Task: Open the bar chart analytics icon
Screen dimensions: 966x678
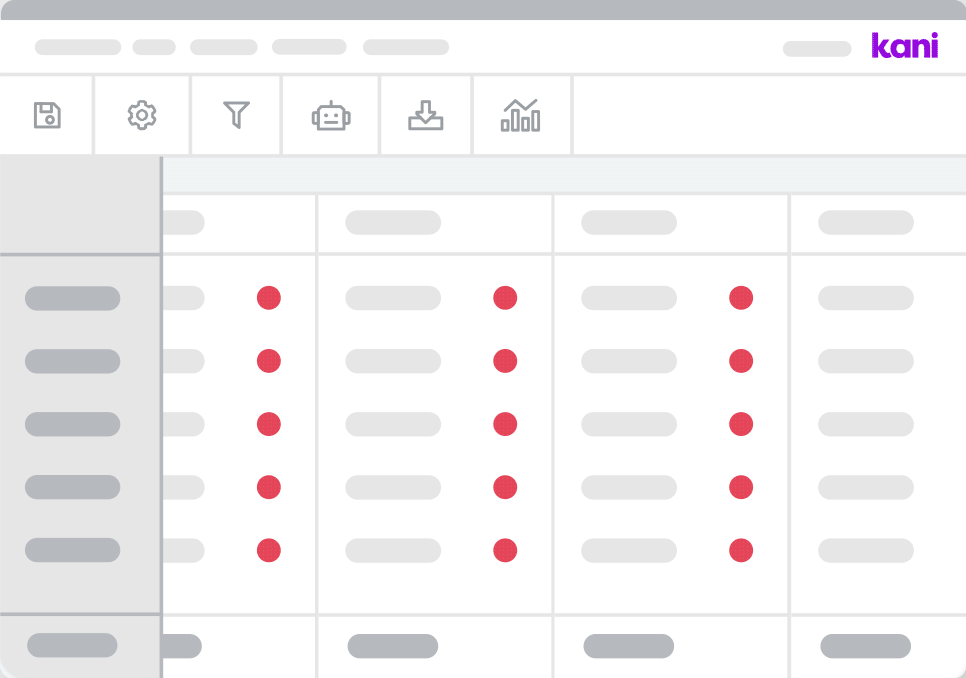Action: (520, 115)
